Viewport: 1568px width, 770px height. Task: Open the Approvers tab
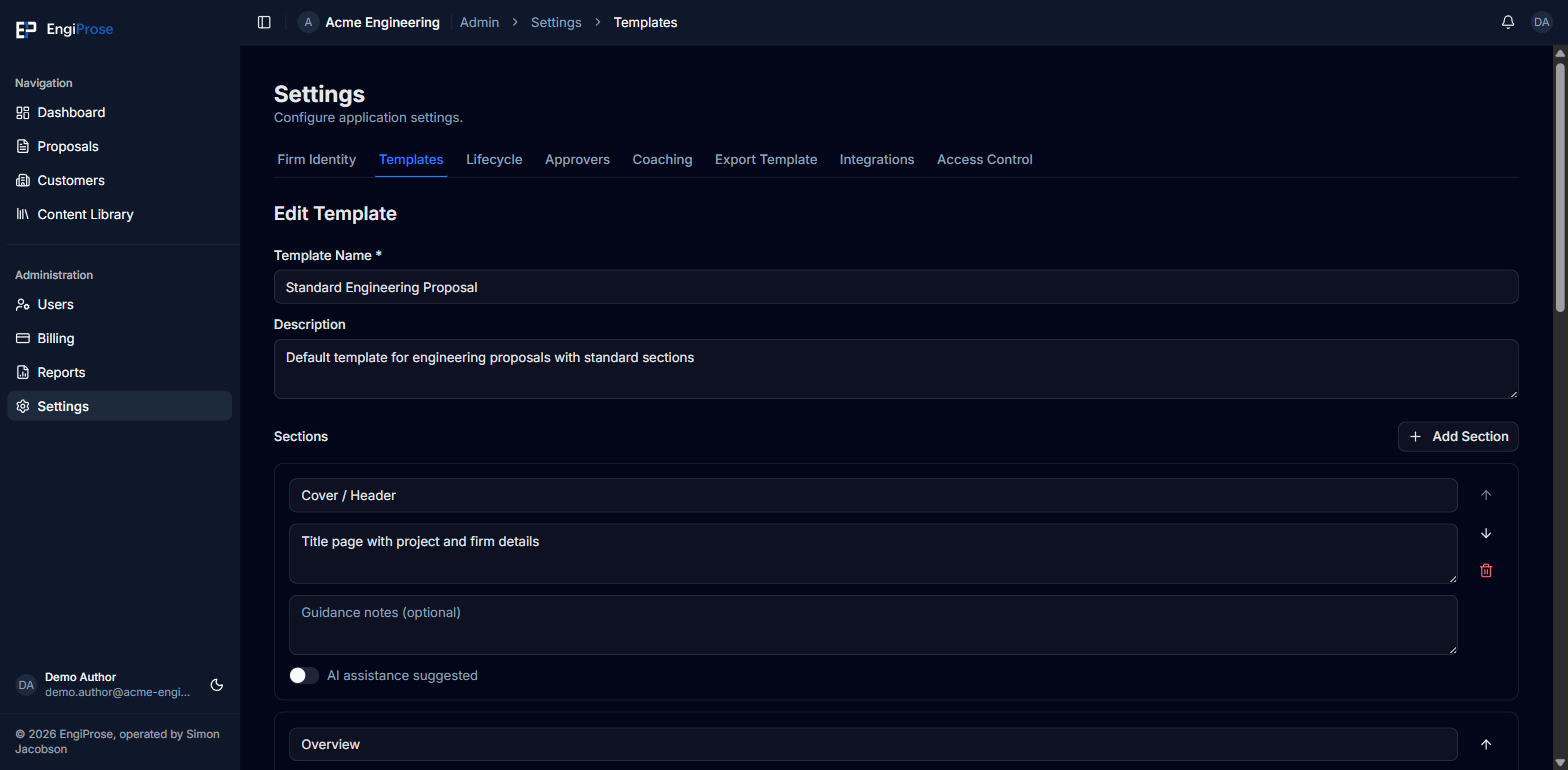577,160
